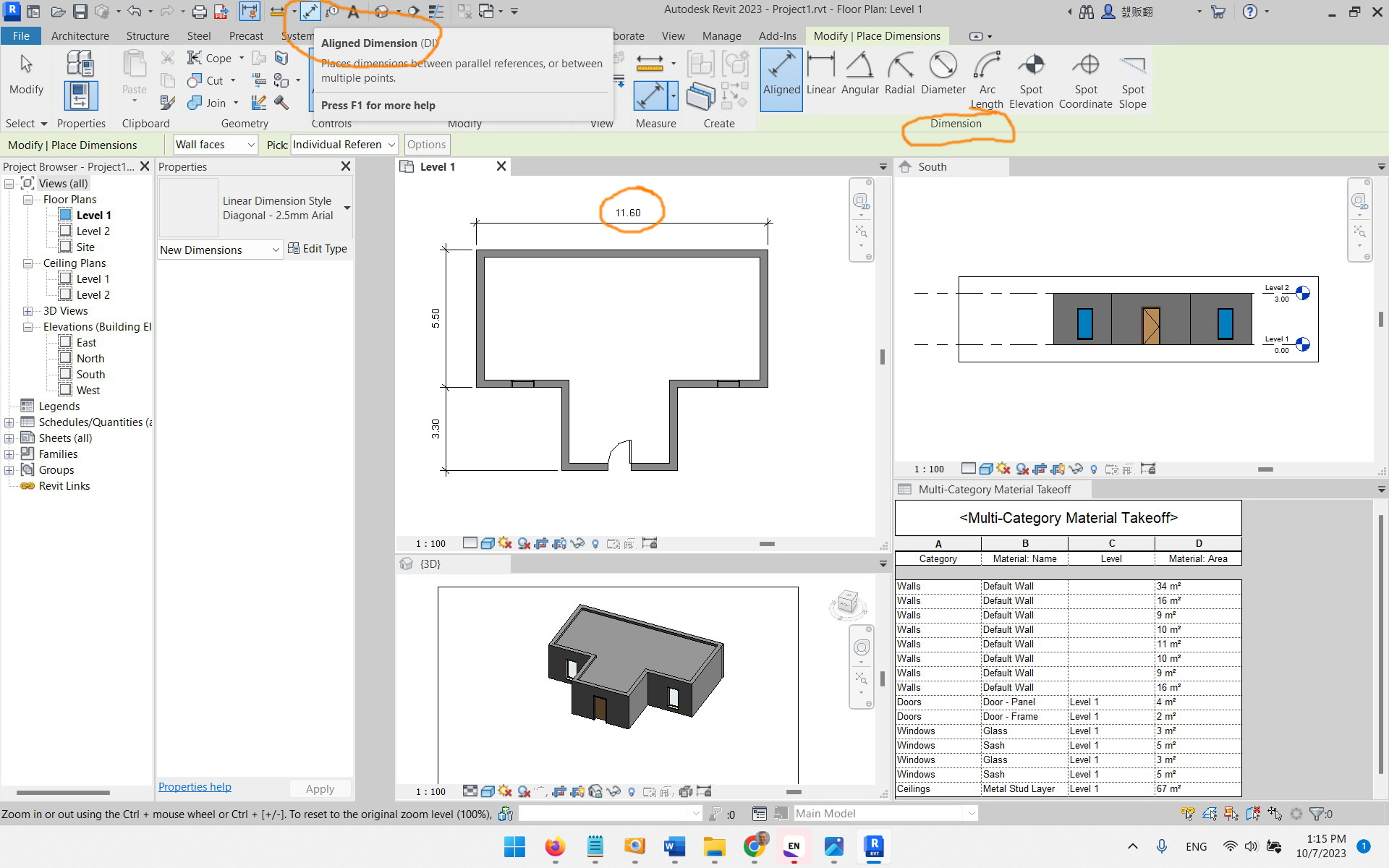
Task: Click Temporary Hide/Isolate glasses icon in Level 1 view
Action: pyautogui.click(x=577, y=543)
